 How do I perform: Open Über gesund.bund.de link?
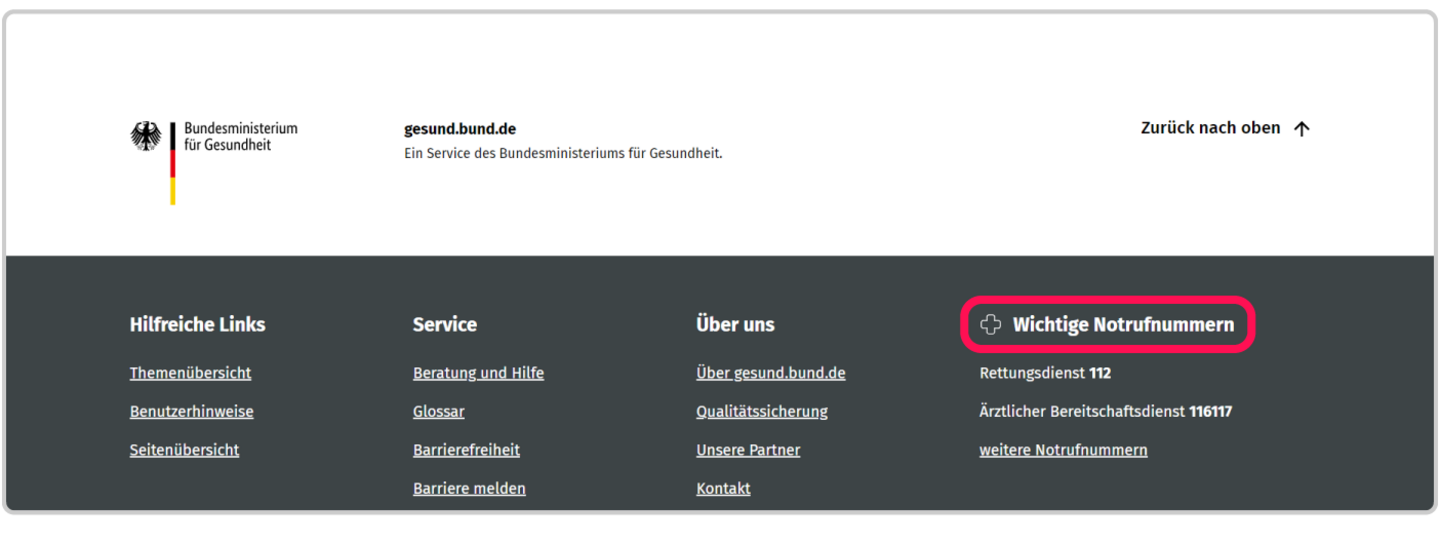770,373
